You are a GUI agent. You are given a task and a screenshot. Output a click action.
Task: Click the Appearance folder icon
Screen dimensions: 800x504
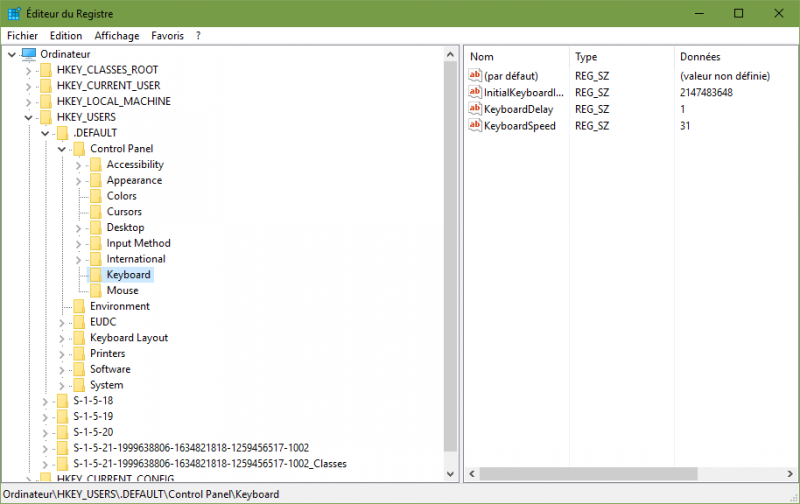click(x=95, y=181)
